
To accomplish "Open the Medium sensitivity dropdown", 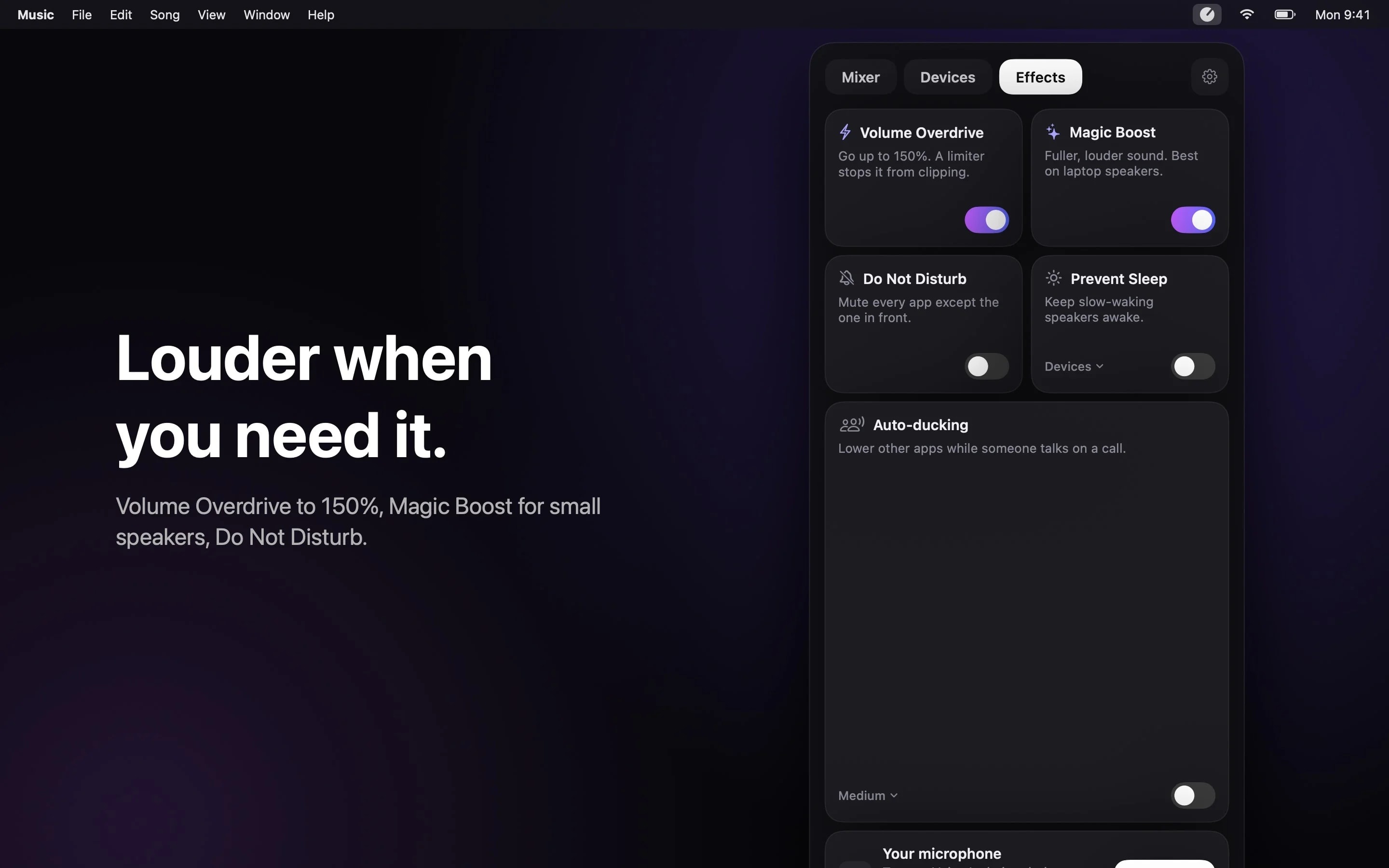I will (x=868, y=796).
